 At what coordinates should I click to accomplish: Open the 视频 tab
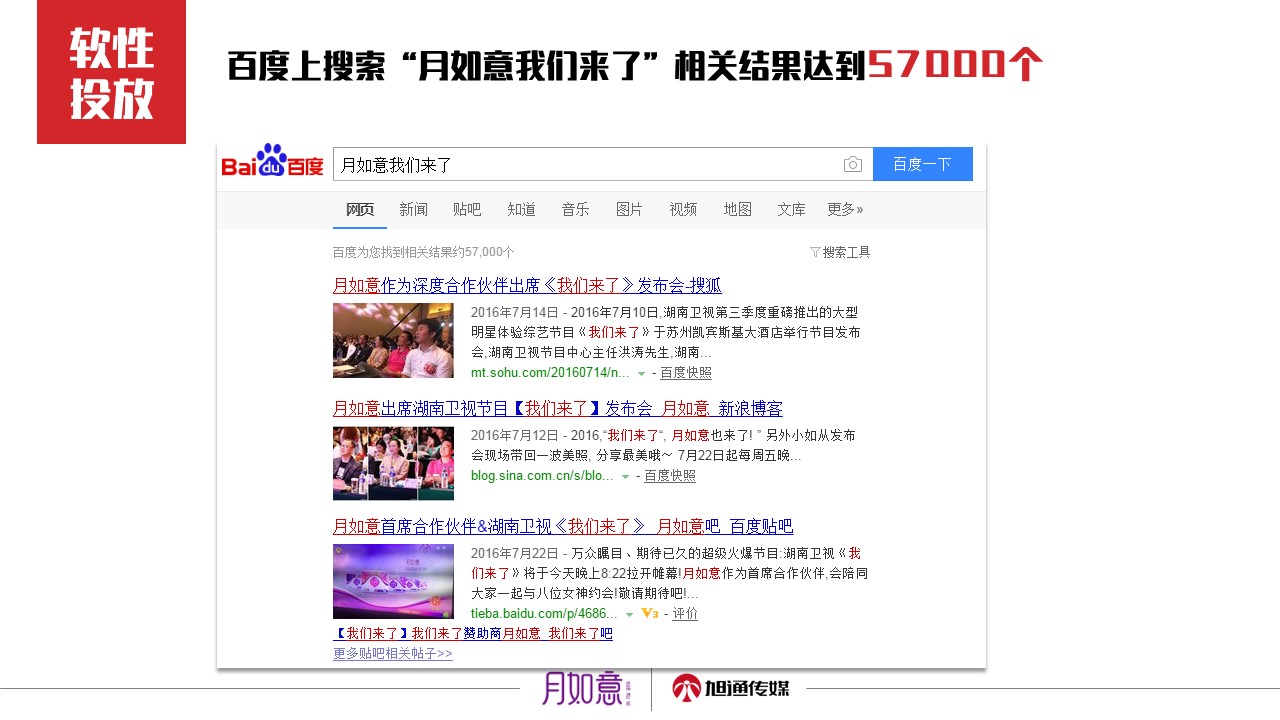pos(683,209)
